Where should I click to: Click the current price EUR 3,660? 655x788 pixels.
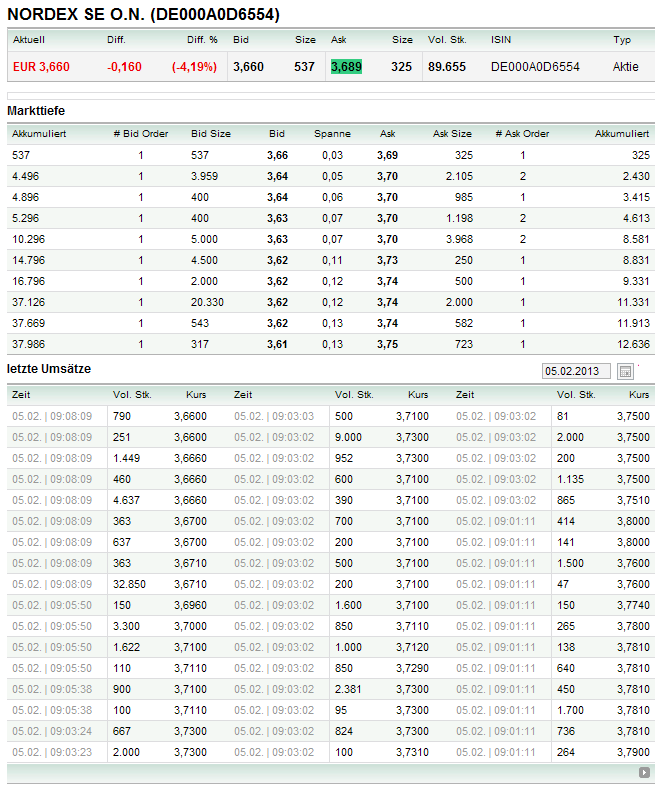[x=41, y=67]
